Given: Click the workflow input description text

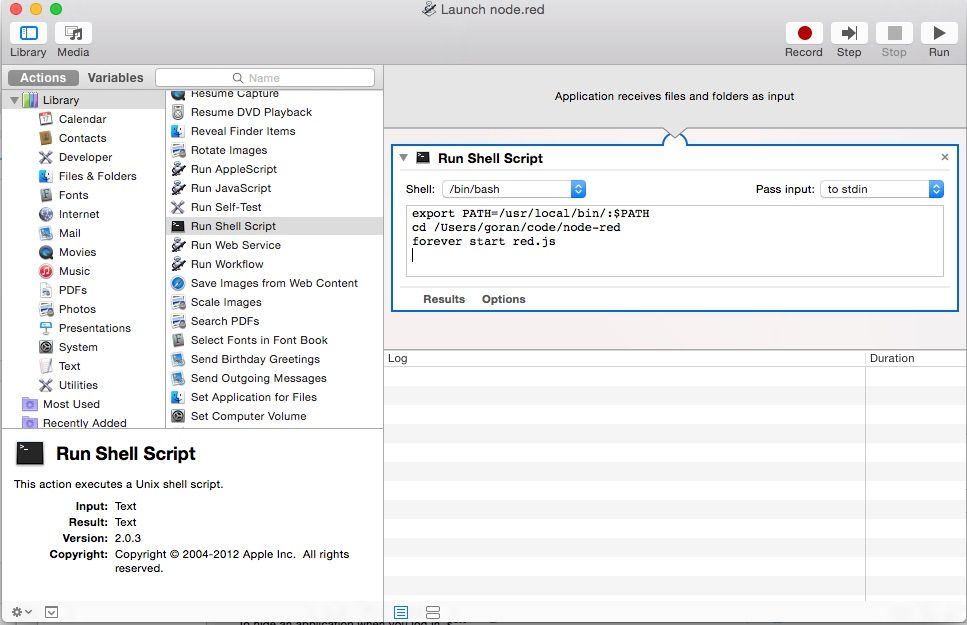Looking at the screenshot, I should (x=674, y=96).
